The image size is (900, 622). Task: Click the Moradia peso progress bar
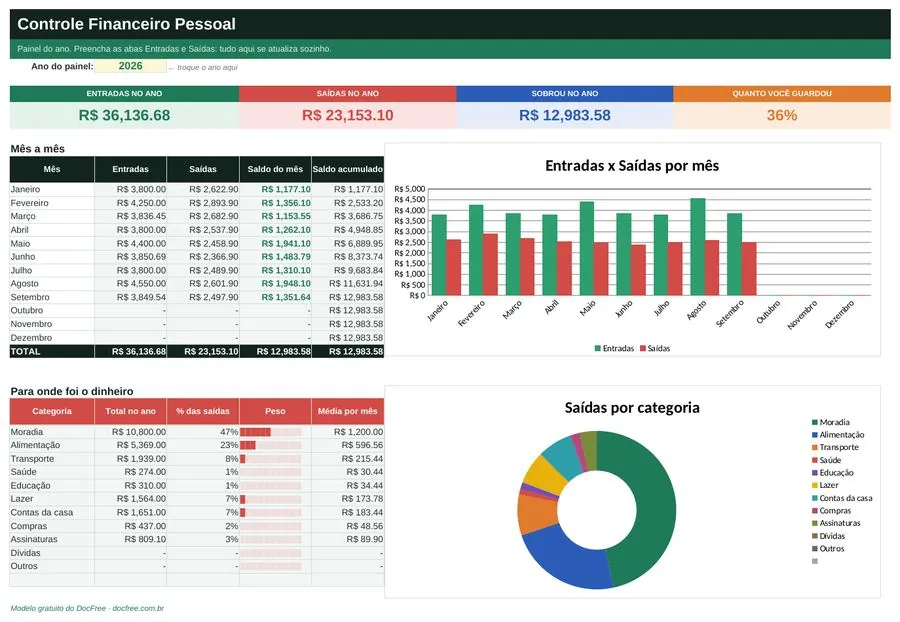[x=270, y=432]
